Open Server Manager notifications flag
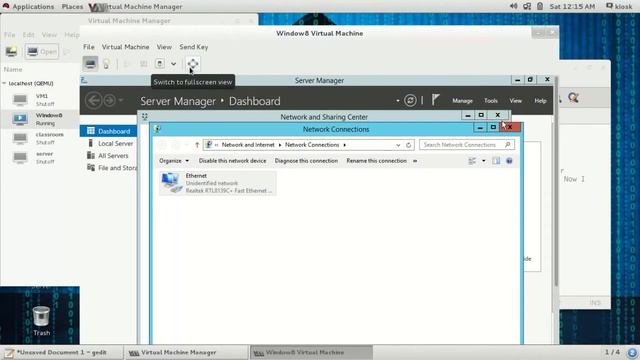Screen dimensions: 640x360 pyautogui.click(x=435, y=100)
